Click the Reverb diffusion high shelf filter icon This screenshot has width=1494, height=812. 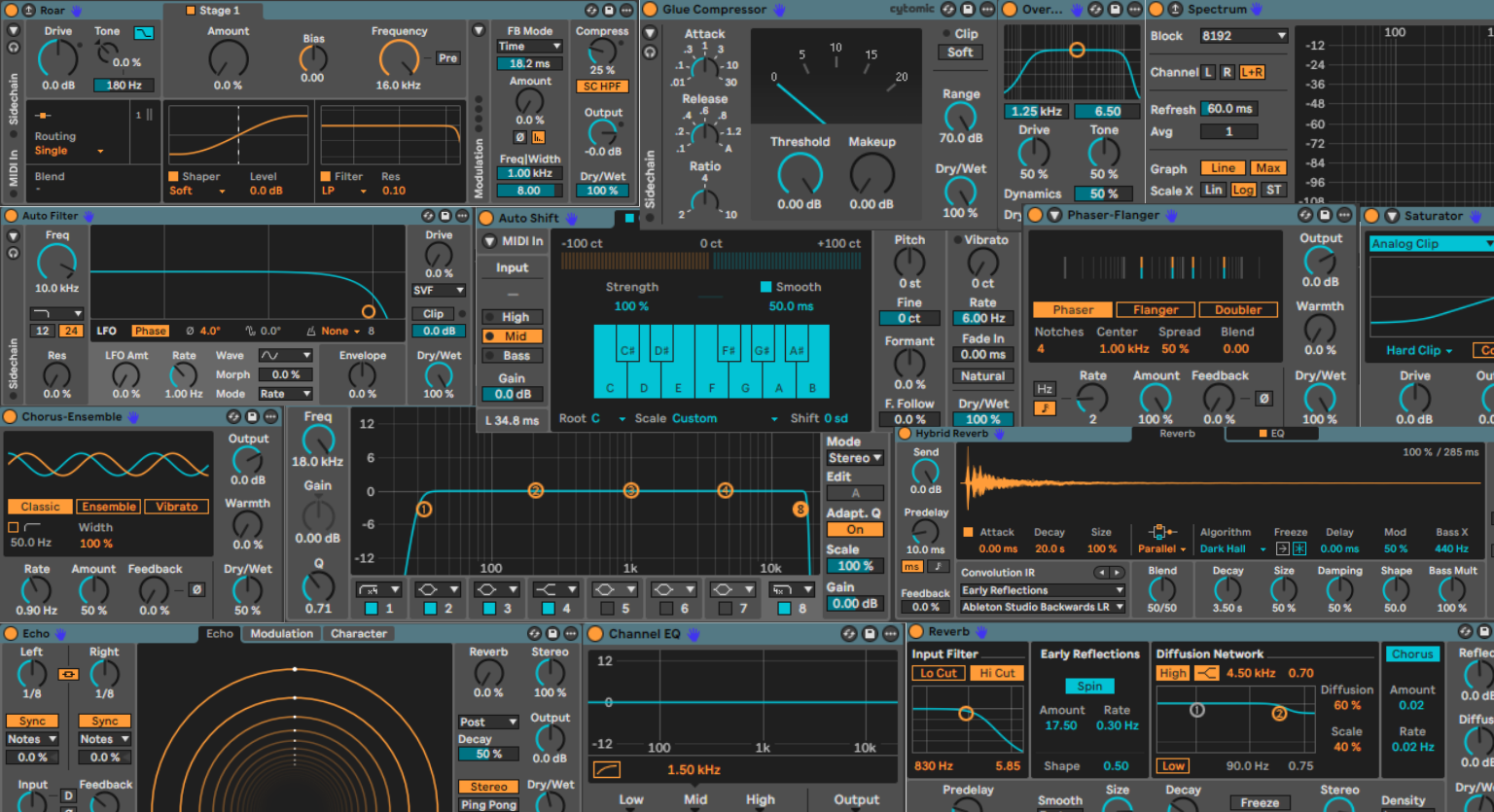(1206, 673)
